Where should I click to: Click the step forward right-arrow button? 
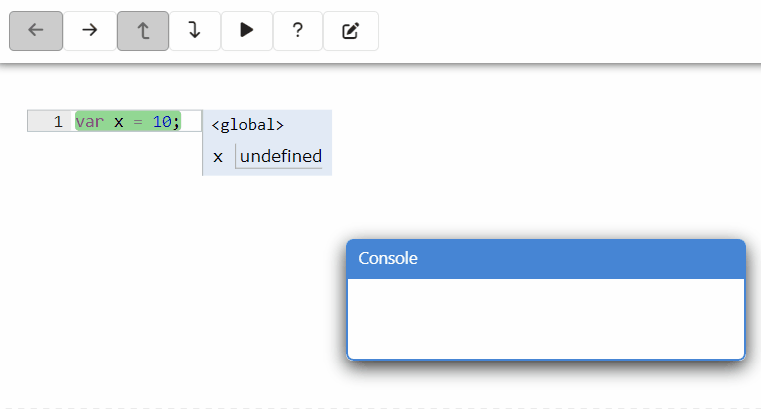90,31
